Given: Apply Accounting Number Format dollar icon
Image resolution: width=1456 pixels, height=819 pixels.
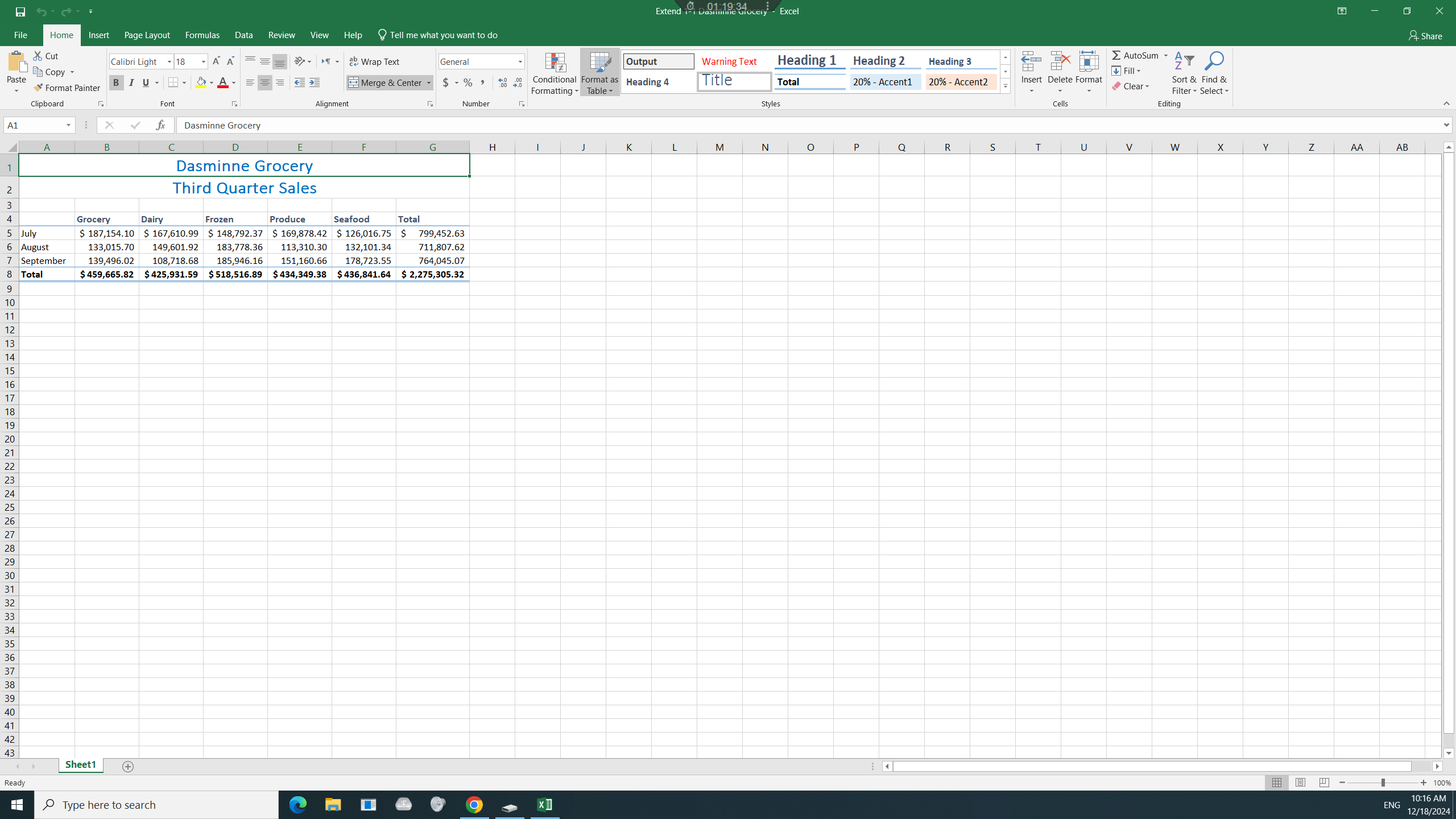Looking at the screenshot, I should pos(446,83).
